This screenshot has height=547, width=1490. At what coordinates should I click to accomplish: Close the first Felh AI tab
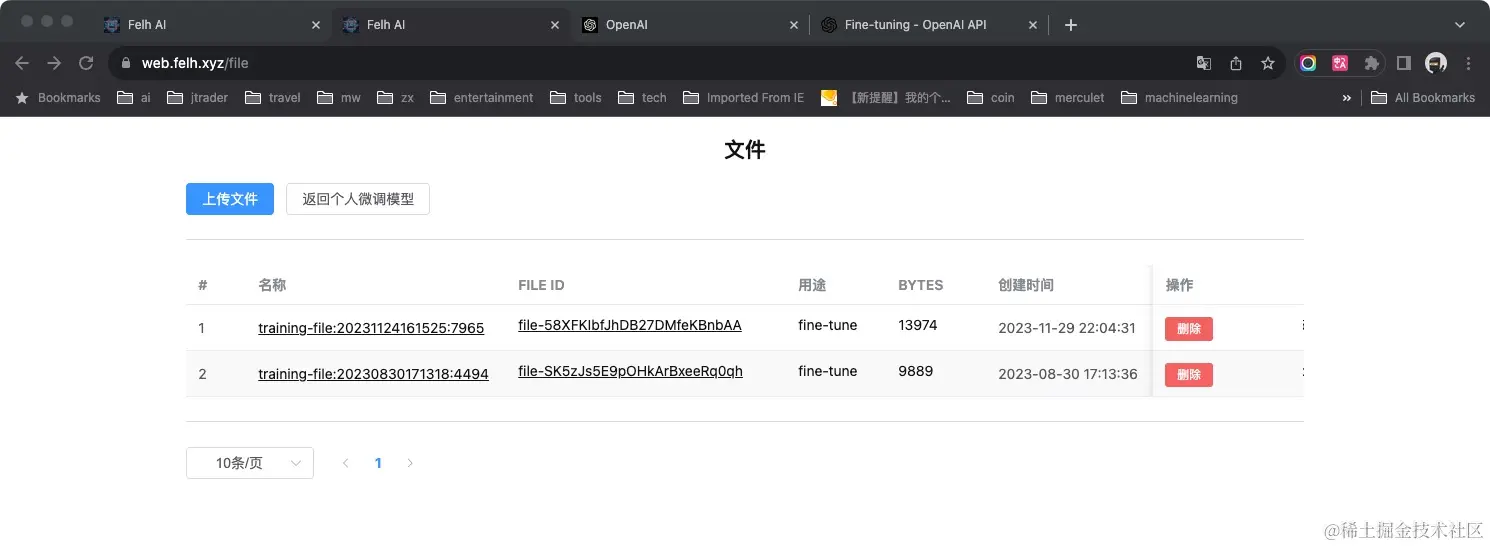(x=316, y=25)
